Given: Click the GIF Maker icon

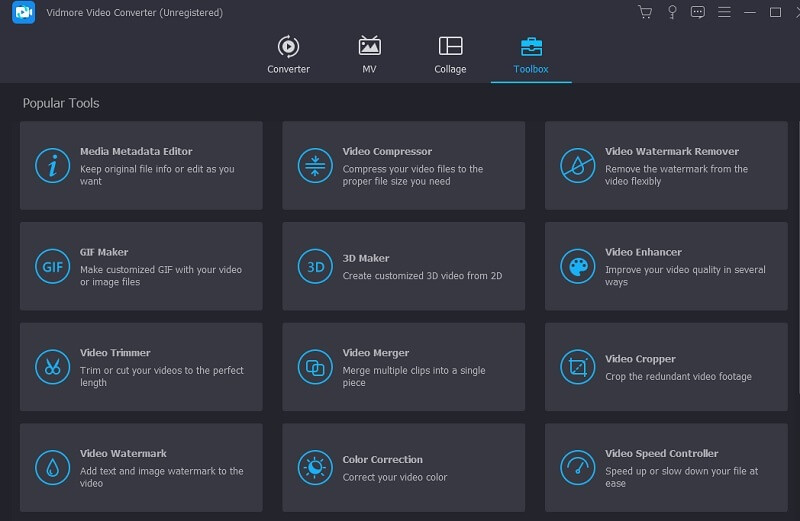Looking at the screenshot, I should click(x=52, y=267).
